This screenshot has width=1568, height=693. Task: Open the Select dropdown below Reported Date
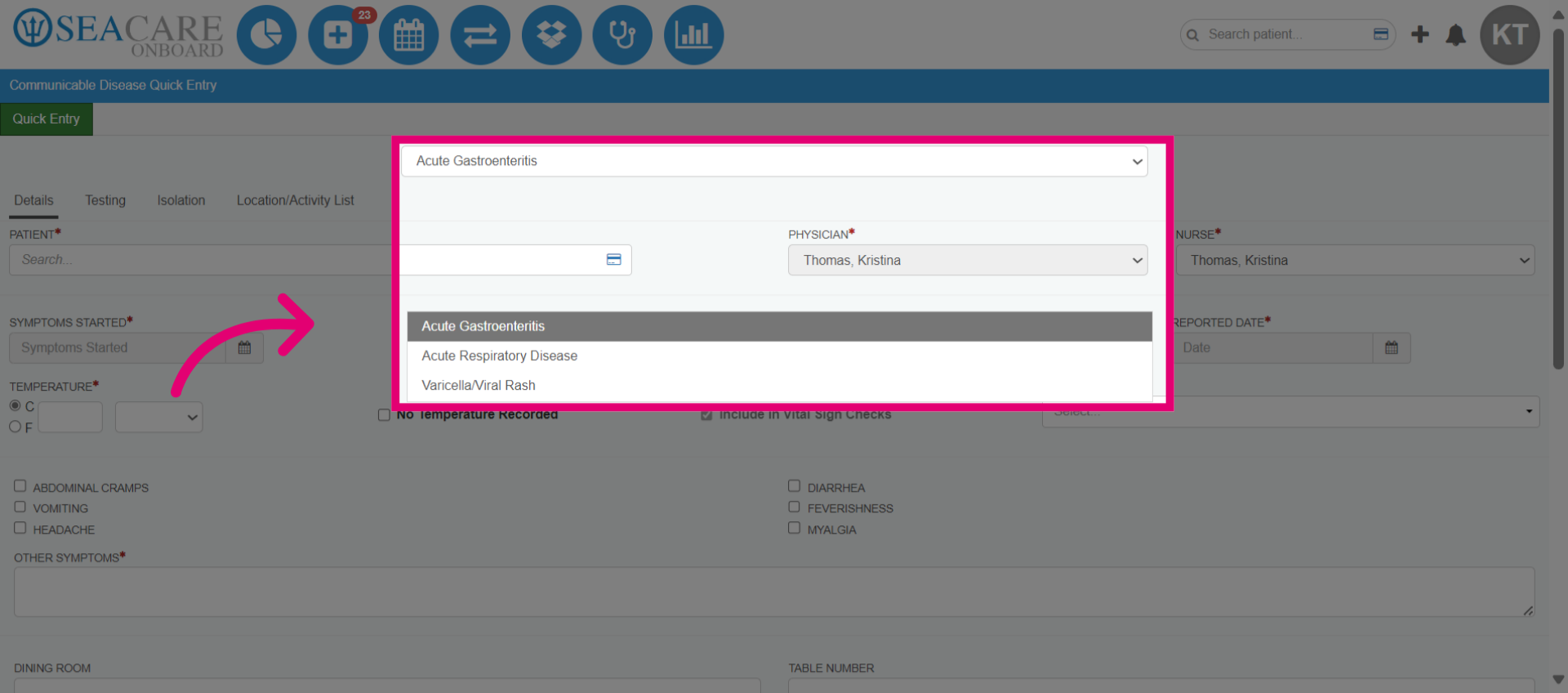tap(1290, 412)
